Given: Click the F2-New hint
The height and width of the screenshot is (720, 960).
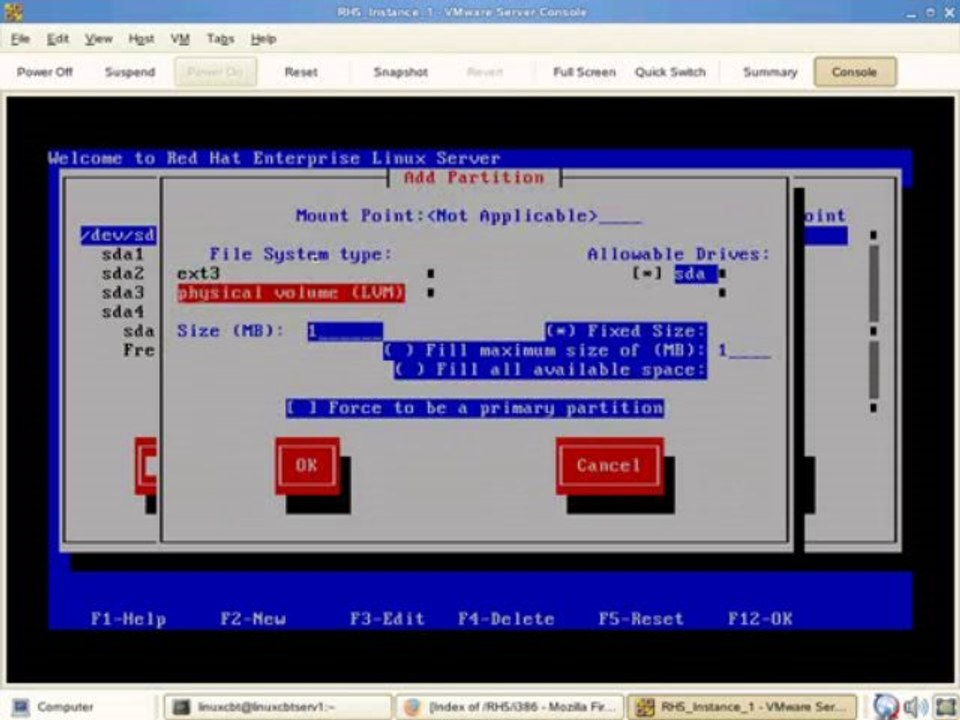Looking at the screenshot, I should point(253,619).
